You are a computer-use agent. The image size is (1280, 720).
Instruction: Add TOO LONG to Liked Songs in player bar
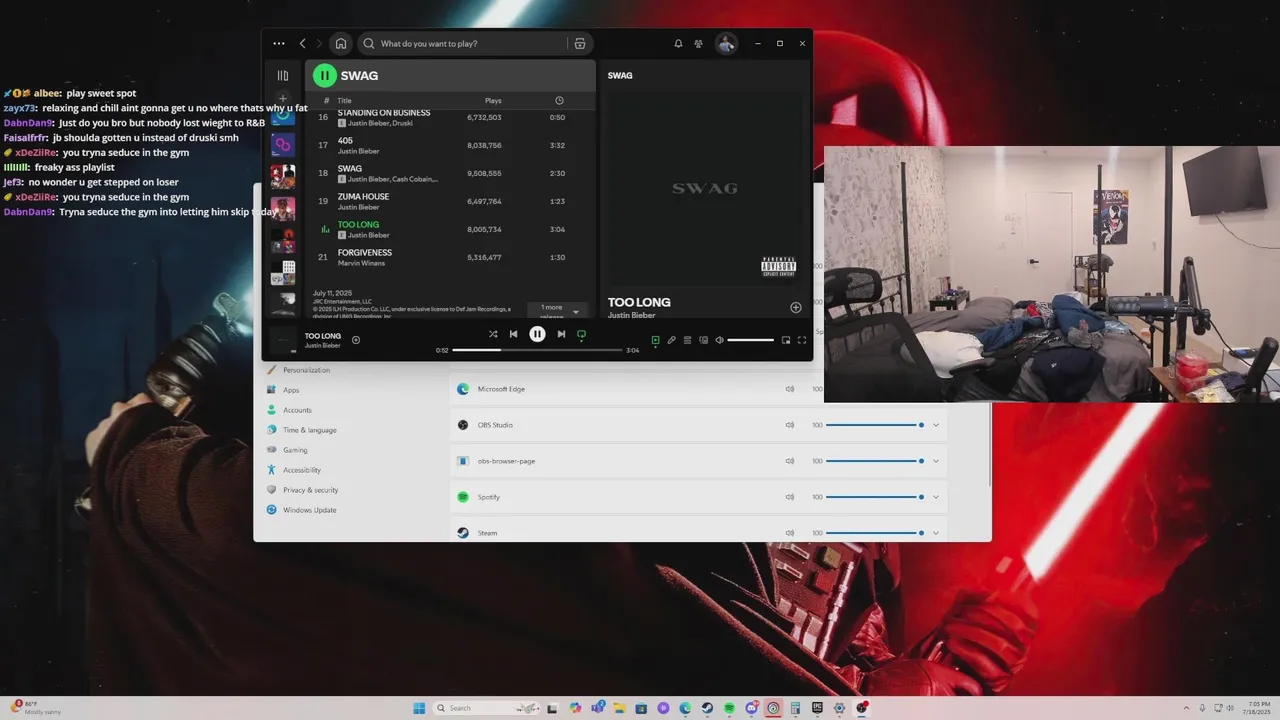356,340
